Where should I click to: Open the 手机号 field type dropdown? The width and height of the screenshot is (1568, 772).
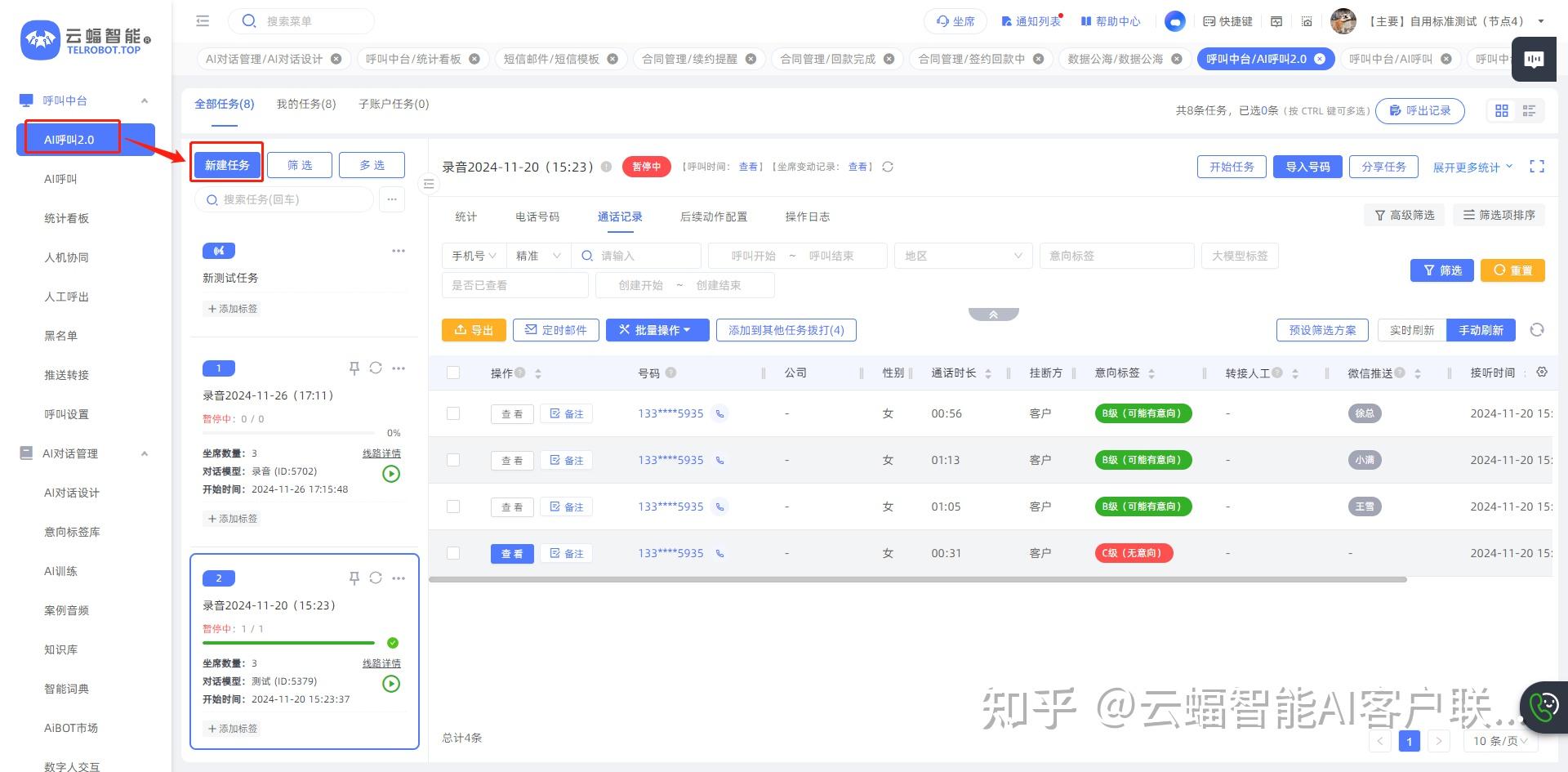474,256
